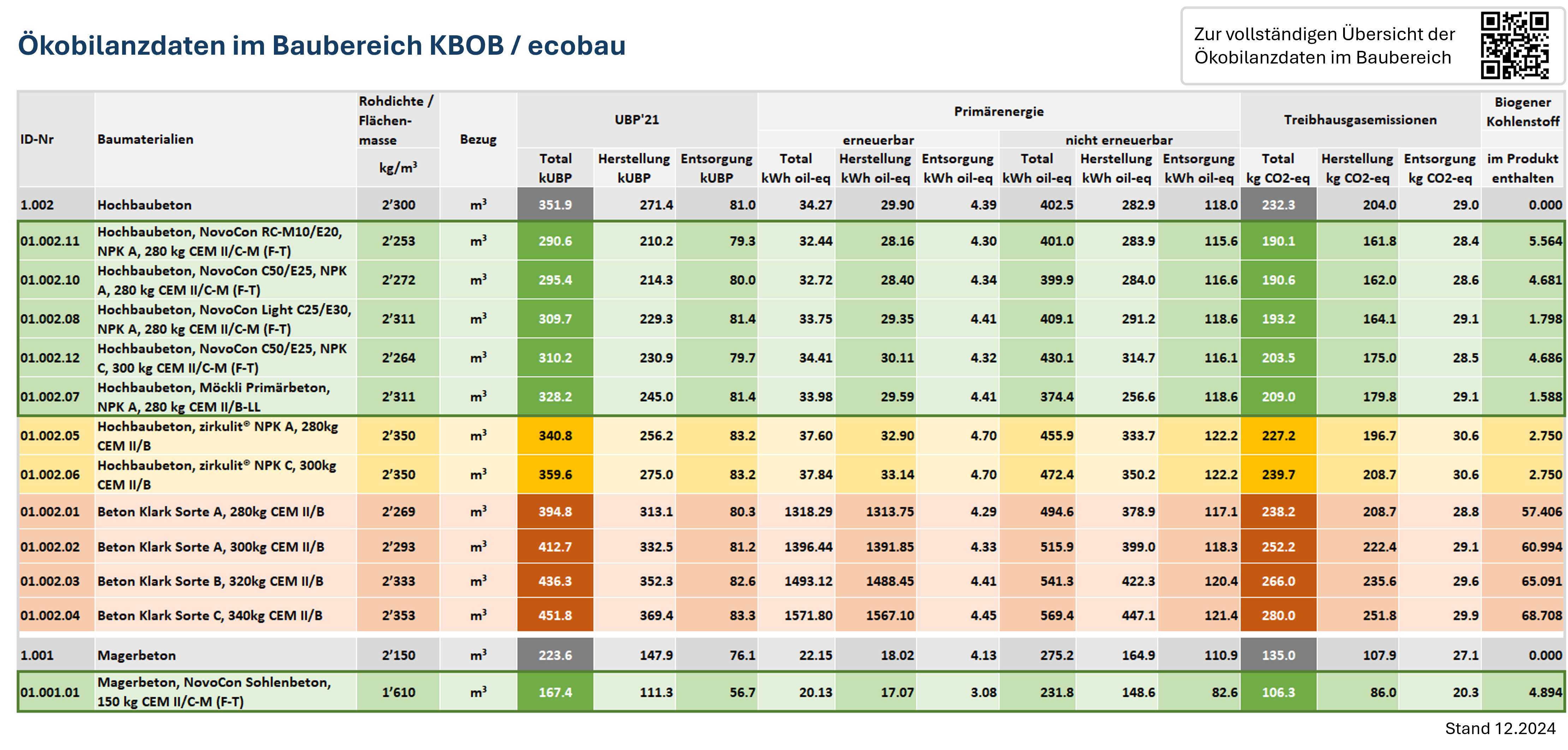The image size is (1568, 750).
Task: Click greenhouse gas total cell 232.3 for Hochbaubeton
Action: tap(1278, 205)
